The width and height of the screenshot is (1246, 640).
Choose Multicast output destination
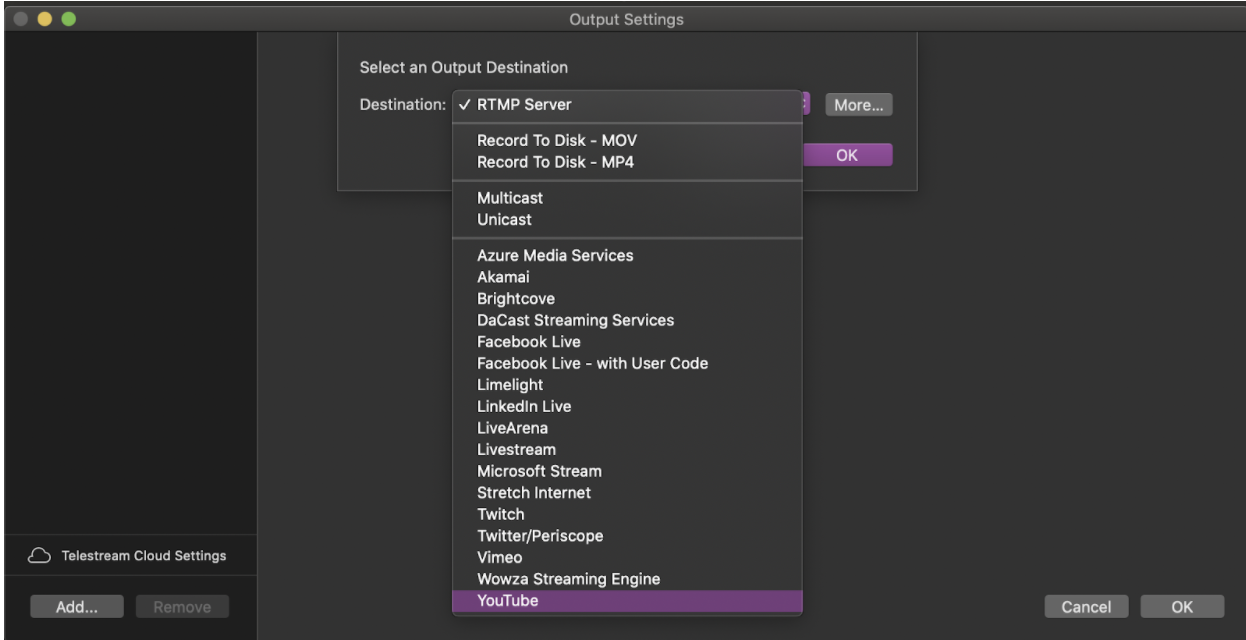(627, 198)
